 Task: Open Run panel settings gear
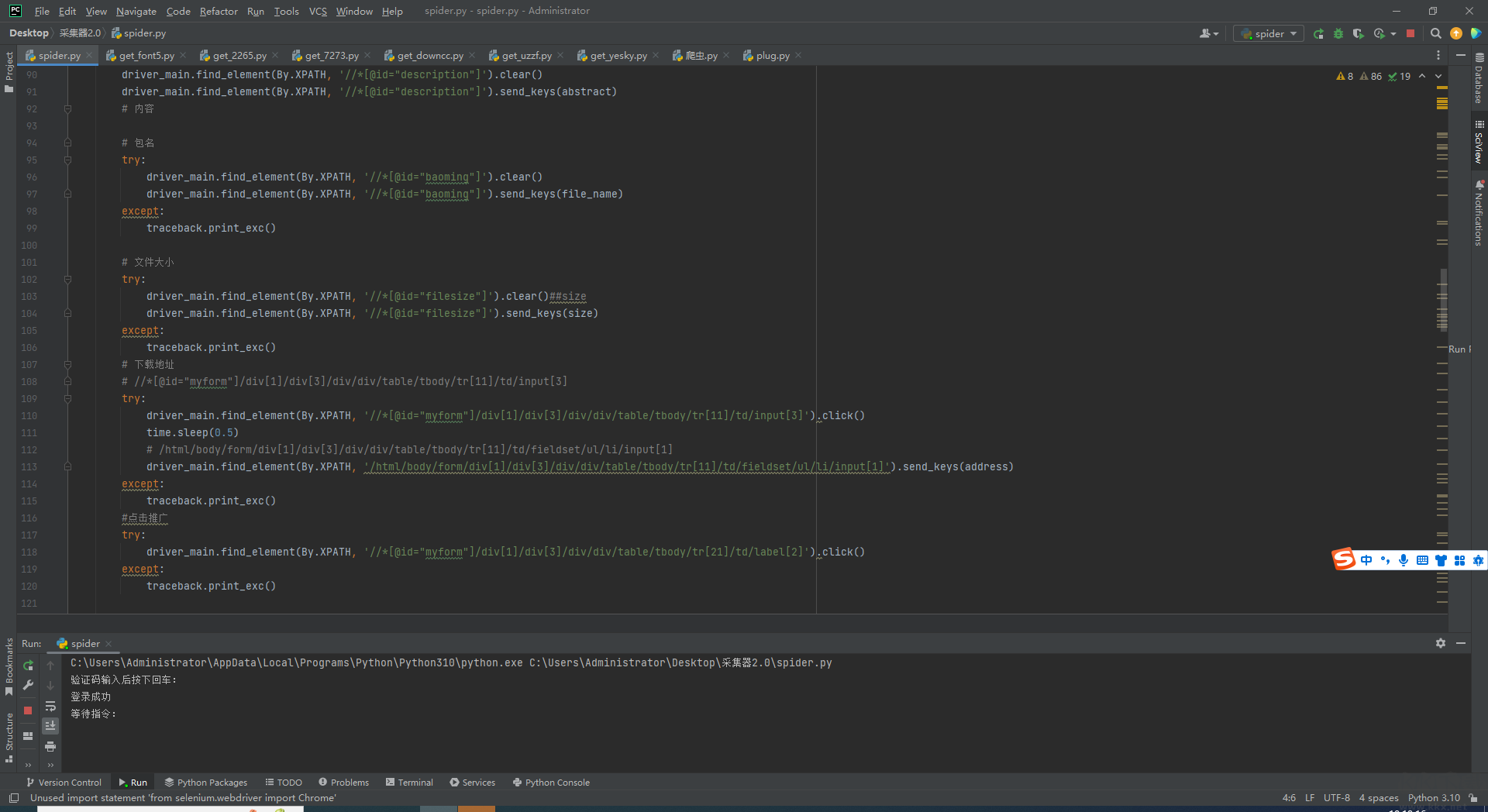click(1440, 644)
